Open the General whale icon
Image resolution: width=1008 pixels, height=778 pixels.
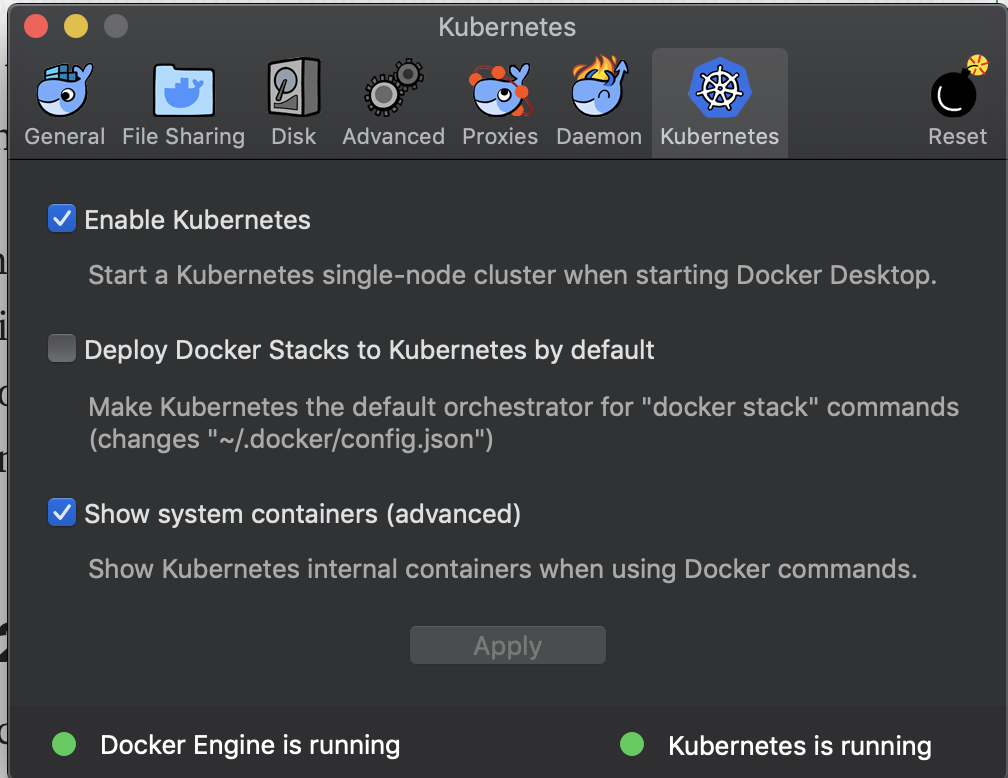64,91
